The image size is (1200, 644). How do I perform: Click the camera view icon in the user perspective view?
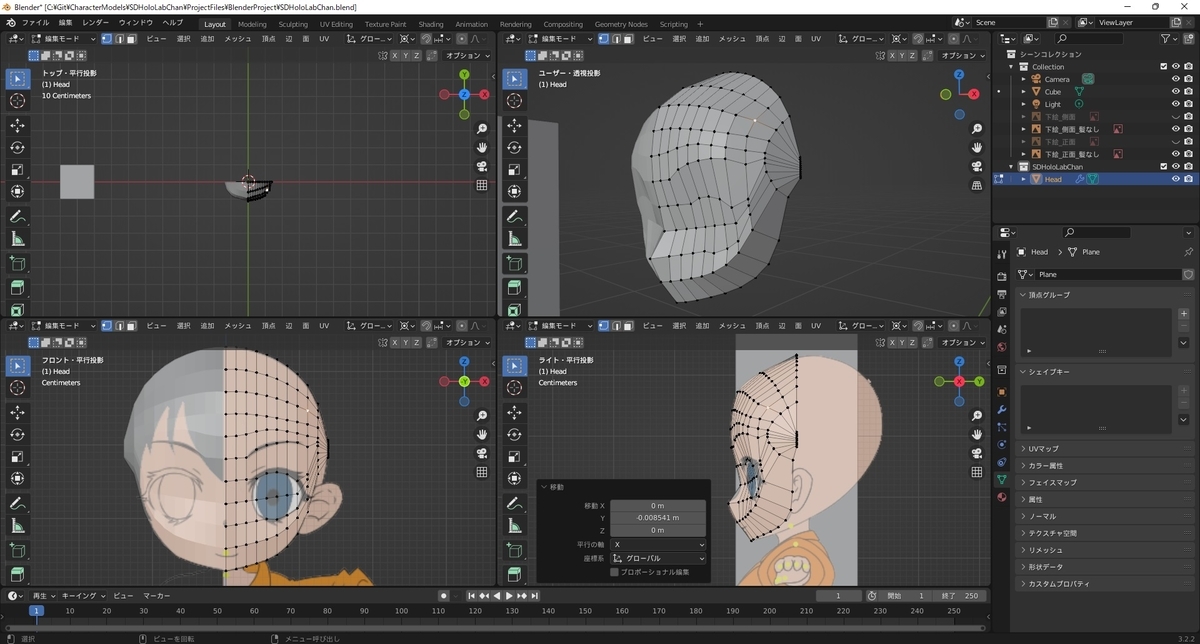click(977, 166)
